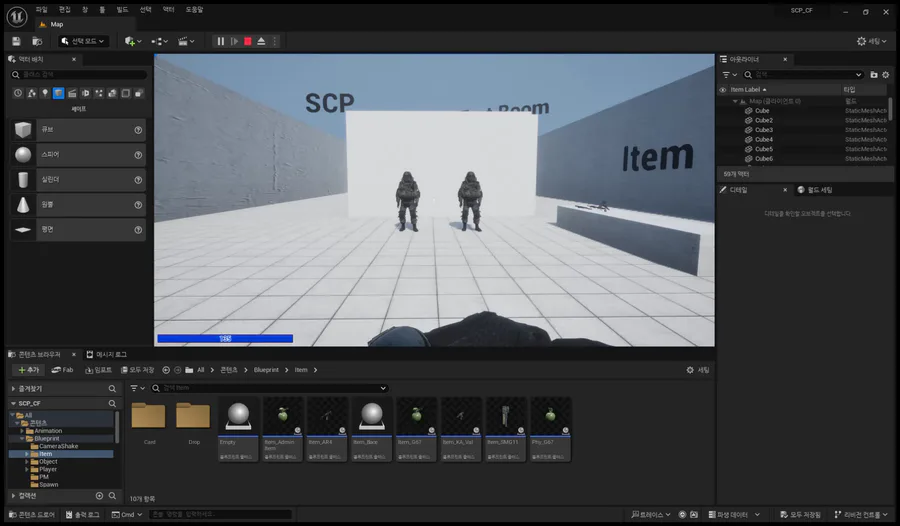Screen dimensions: 900x526
Task: Select the 스피어 shape entry
Action: point(77,154)
